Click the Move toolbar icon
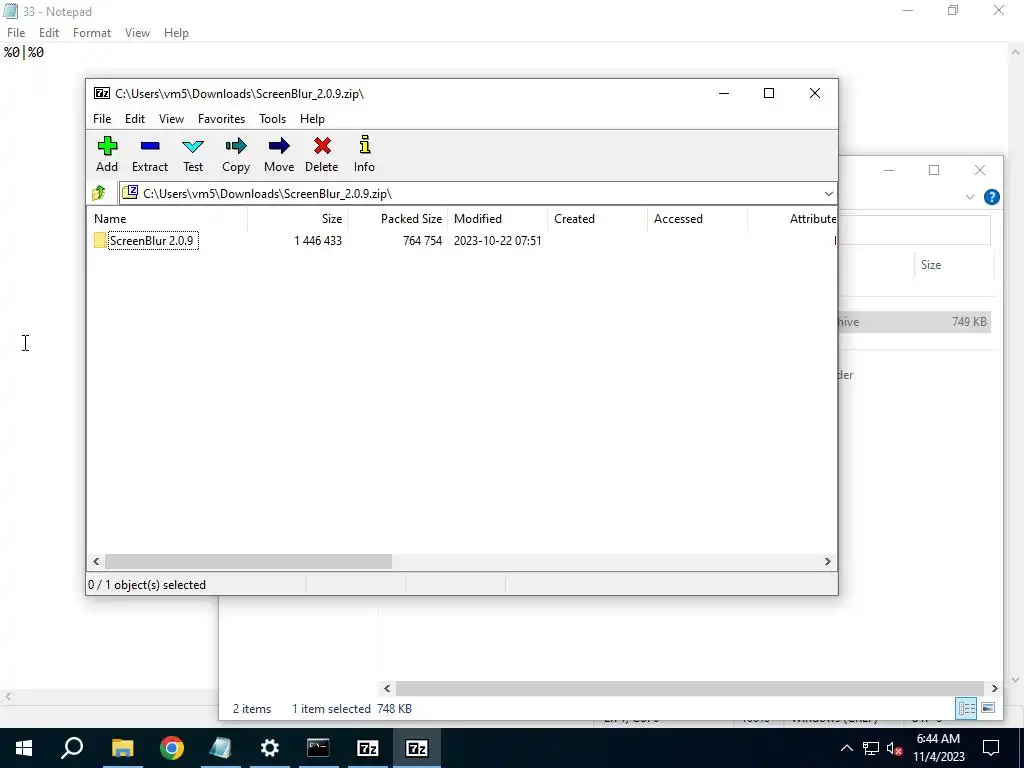Viewport: 1024px width, 768px height. (x=279, y=154)
